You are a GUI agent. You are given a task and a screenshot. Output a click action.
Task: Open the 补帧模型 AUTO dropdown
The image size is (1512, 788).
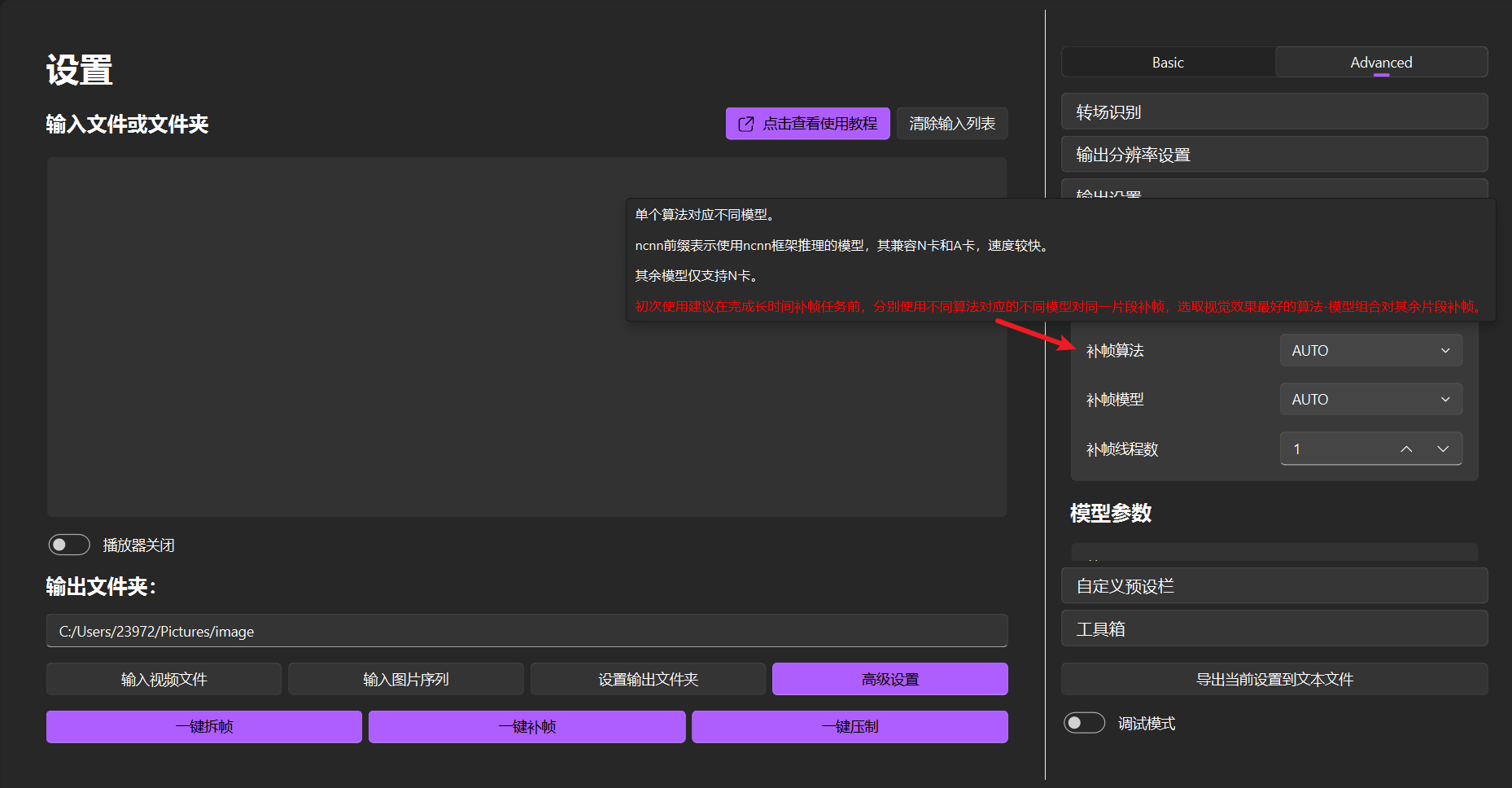tap(1371, 400)
